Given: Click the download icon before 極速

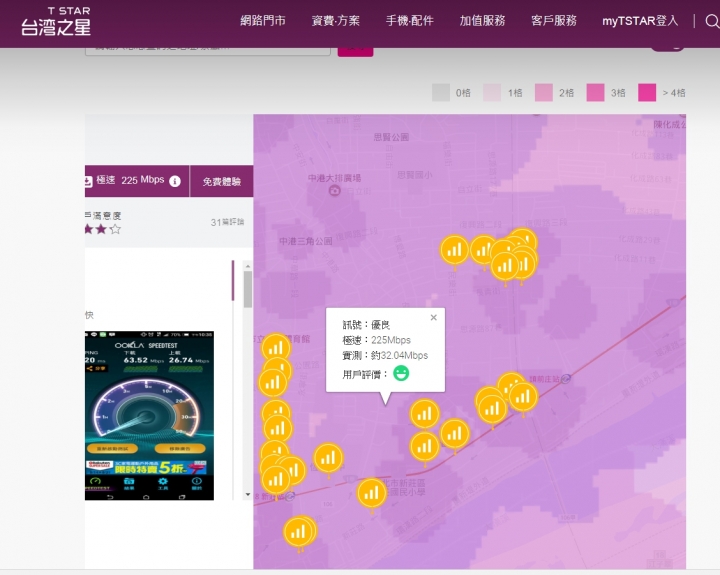Looking at the screenshot, I should pyautogui.click(x=88, y=181).
